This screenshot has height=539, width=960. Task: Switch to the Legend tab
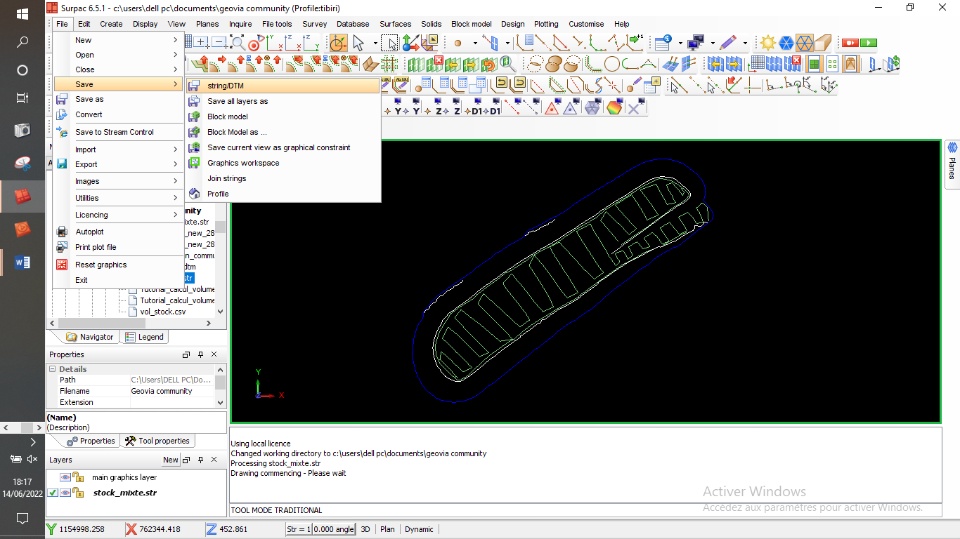[x=144, y=337]
